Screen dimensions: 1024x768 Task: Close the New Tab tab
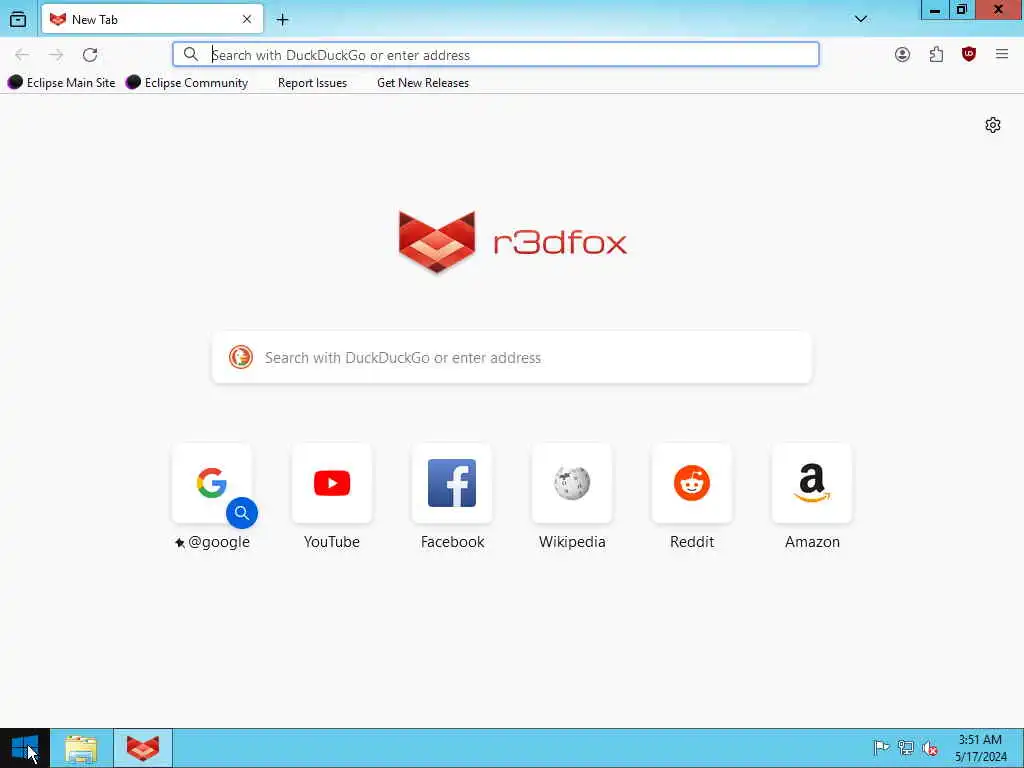247,20
